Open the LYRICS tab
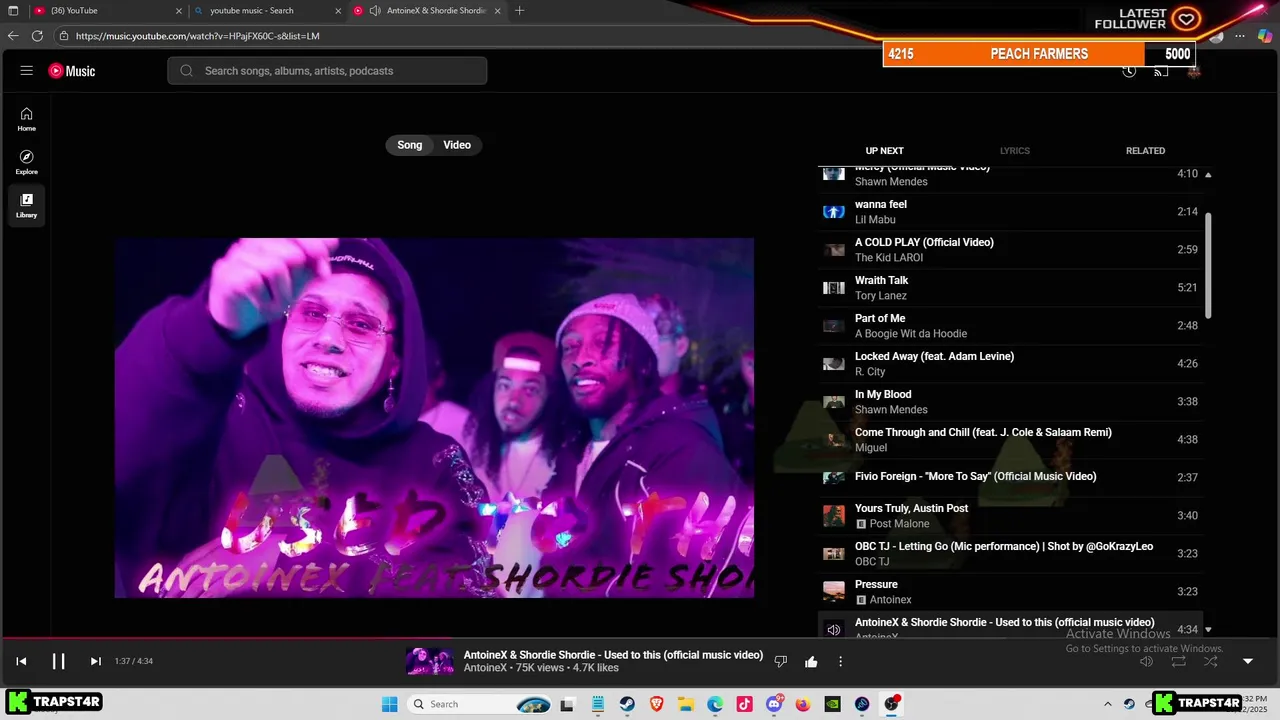Viewport: 1280px width, 720px height. tap(1014, 151)
